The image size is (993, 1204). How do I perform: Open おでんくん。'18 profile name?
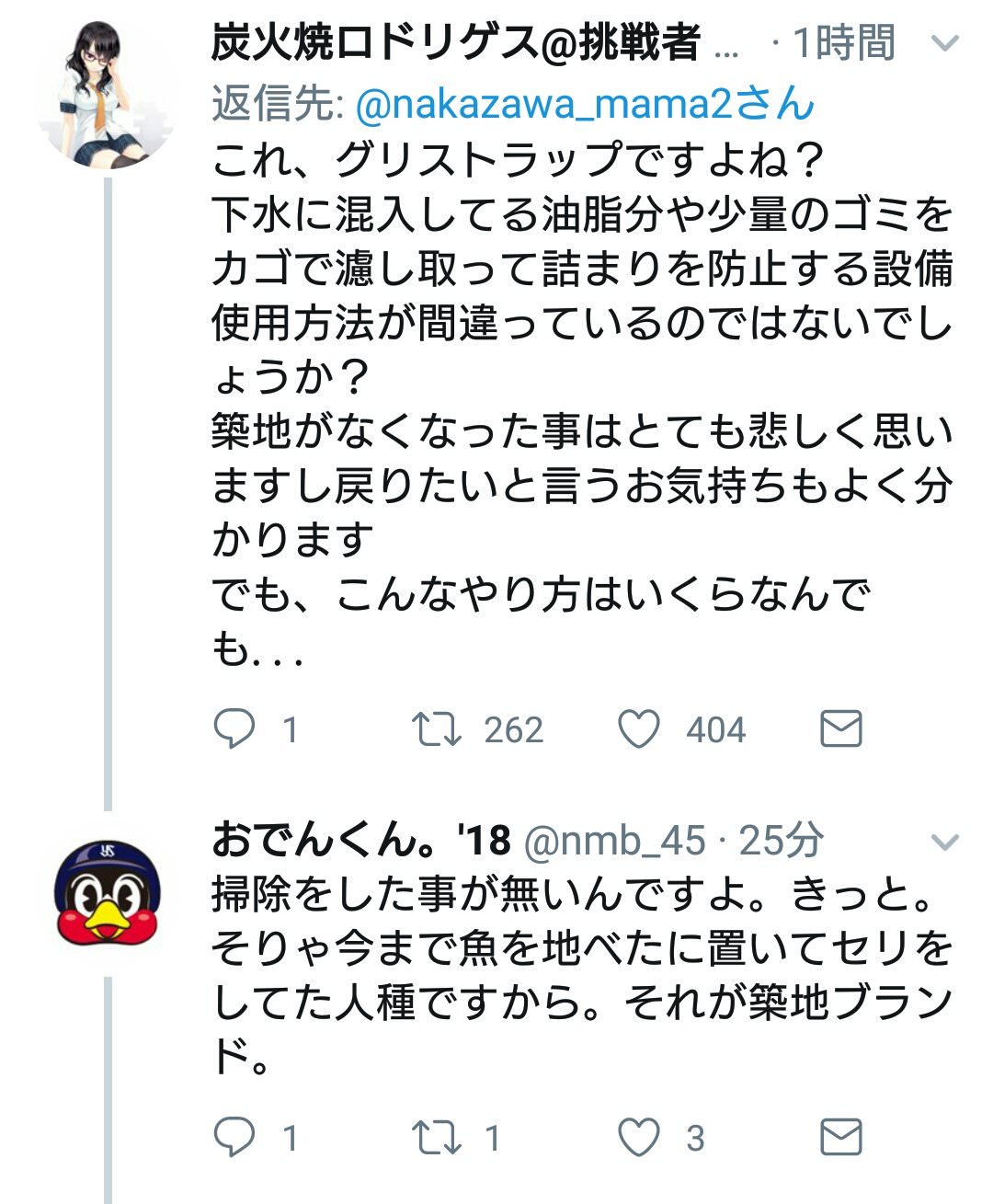coord(360,840)
